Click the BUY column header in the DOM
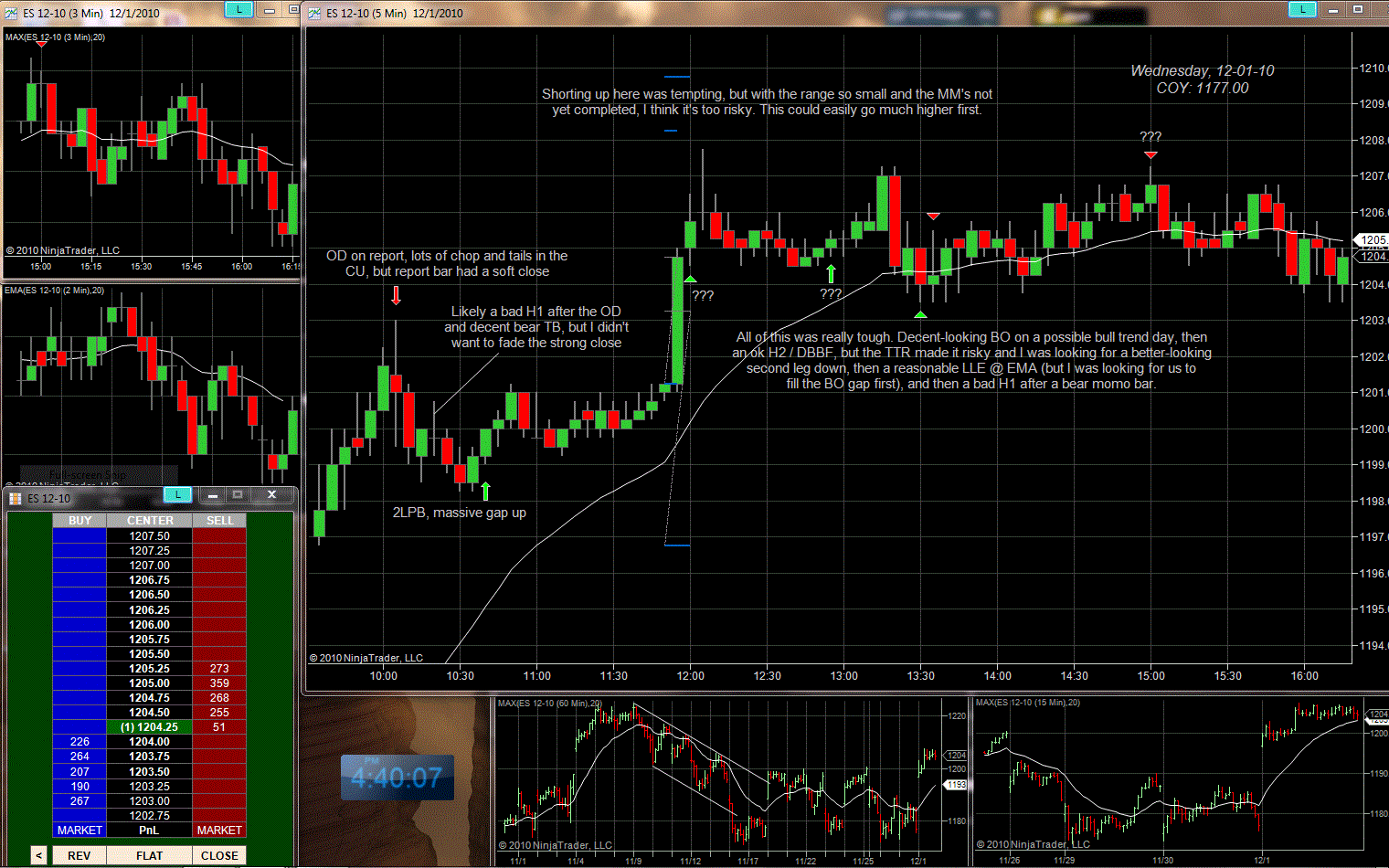This screenshot has width=1389, height=868. coord(80,520)
